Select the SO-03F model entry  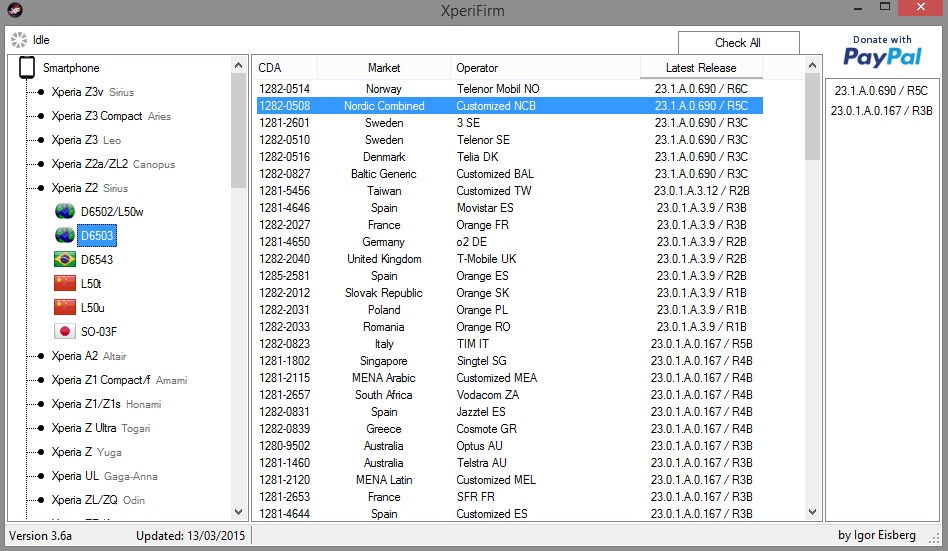tap(99, 331)
